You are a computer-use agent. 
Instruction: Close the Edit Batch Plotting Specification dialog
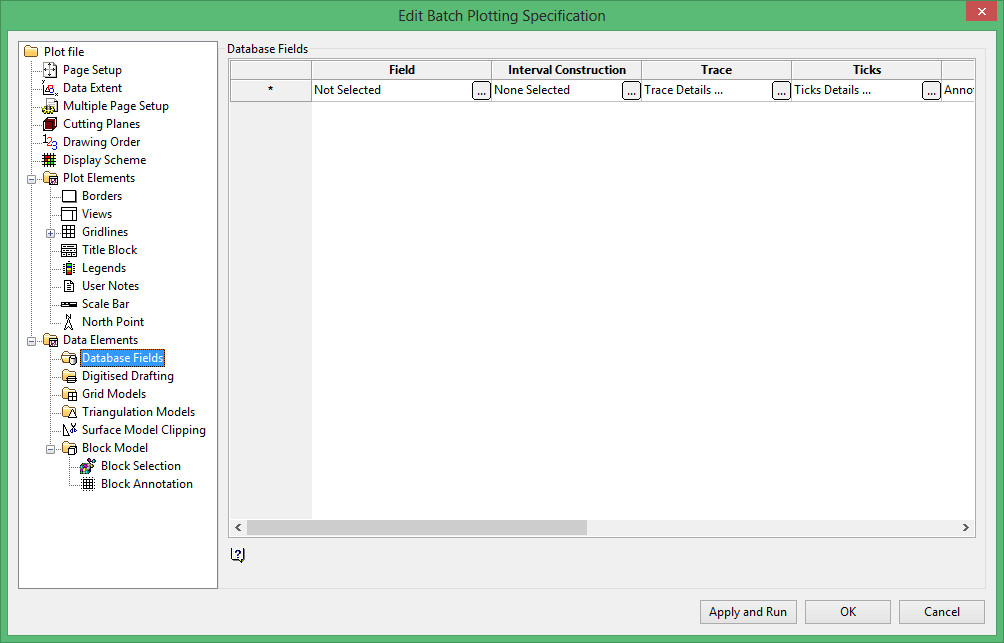click(982, 12)
